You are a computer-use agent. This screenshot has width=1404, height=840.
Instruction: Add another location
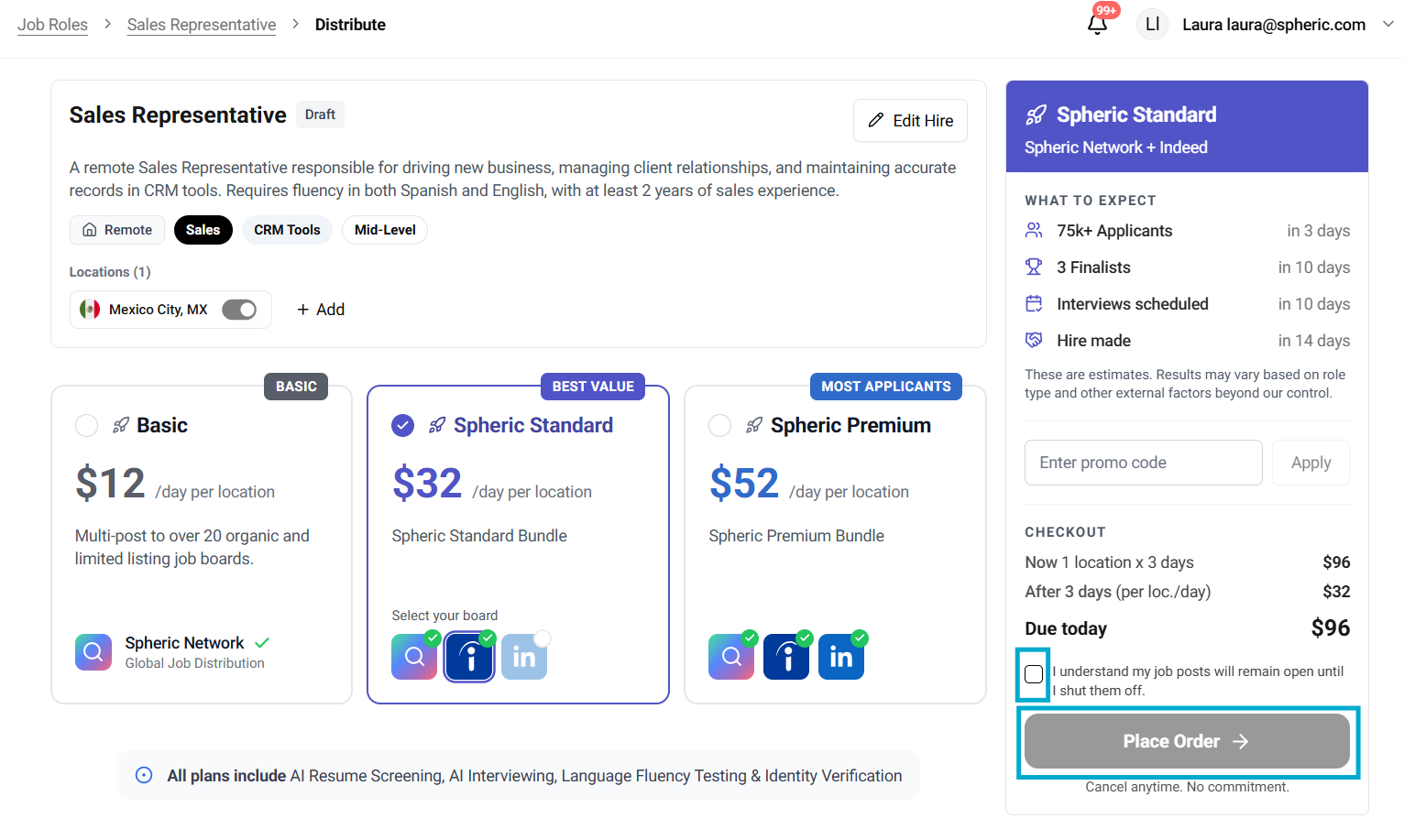tap(321, 310)
